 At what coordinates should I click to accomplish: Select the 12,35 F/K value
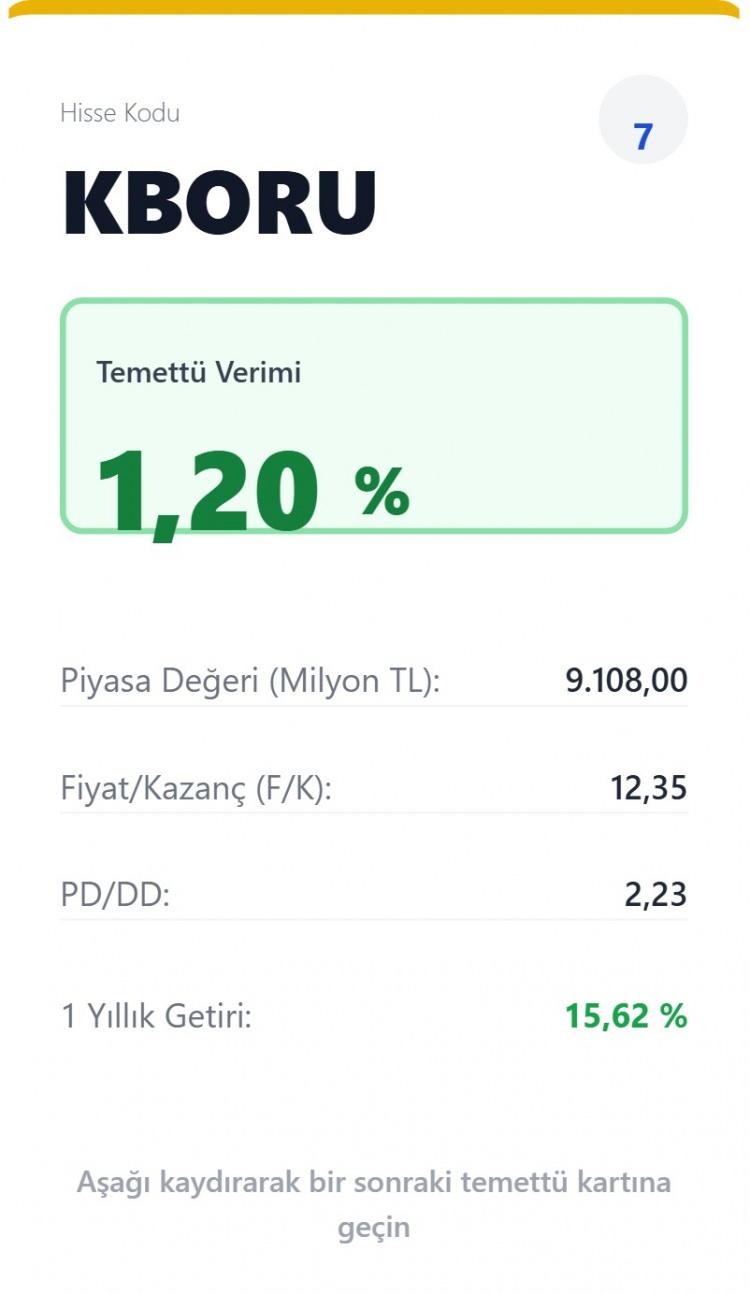[x=649, y=788]
